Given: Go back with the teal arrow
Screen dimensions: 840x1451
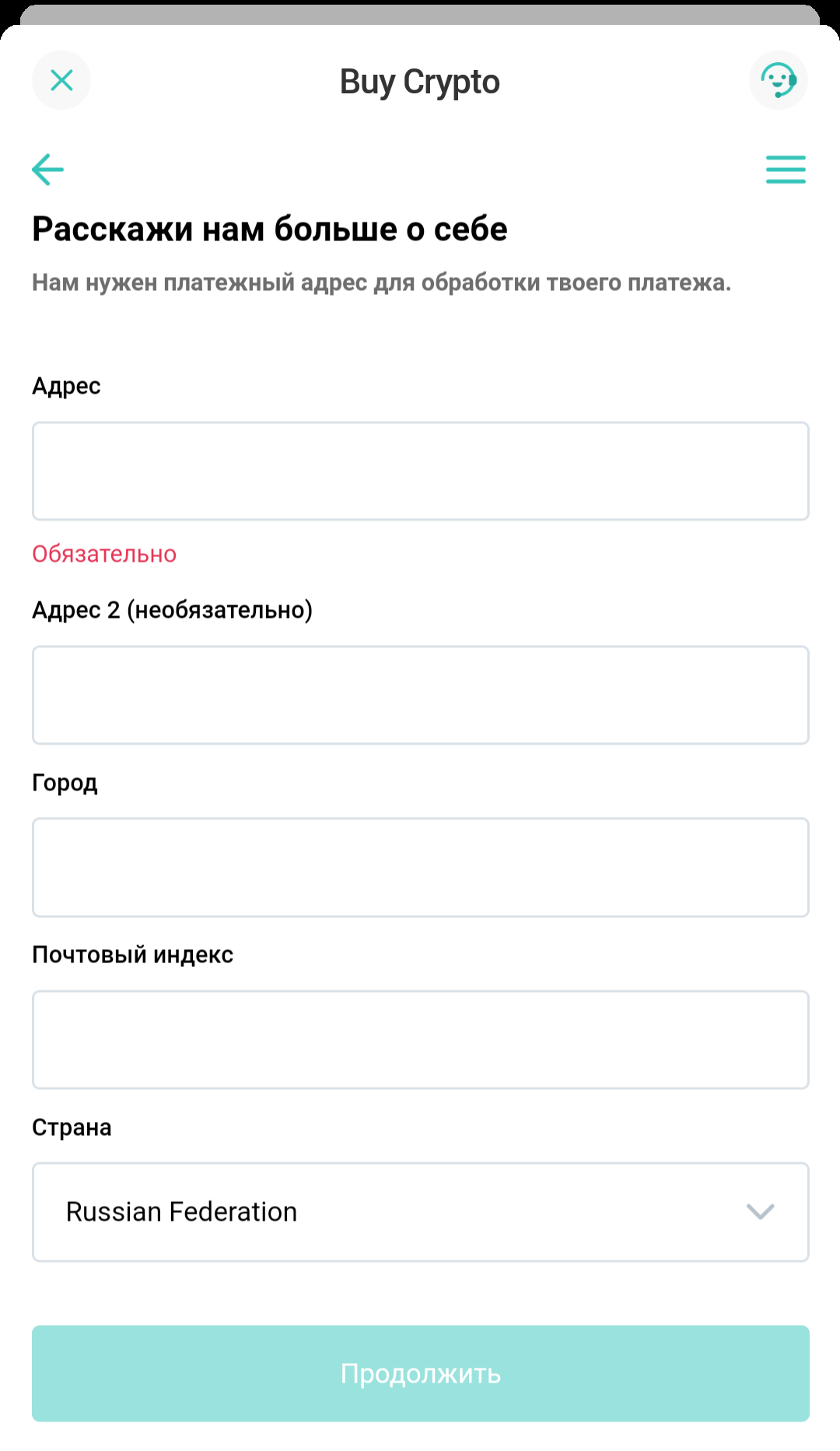Looking at the screenshot, I should click(47, 170).
